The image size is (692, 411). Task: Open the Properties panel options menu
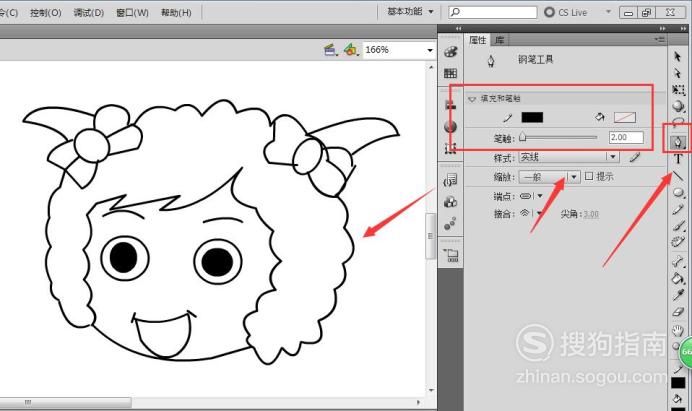point(660,40)
